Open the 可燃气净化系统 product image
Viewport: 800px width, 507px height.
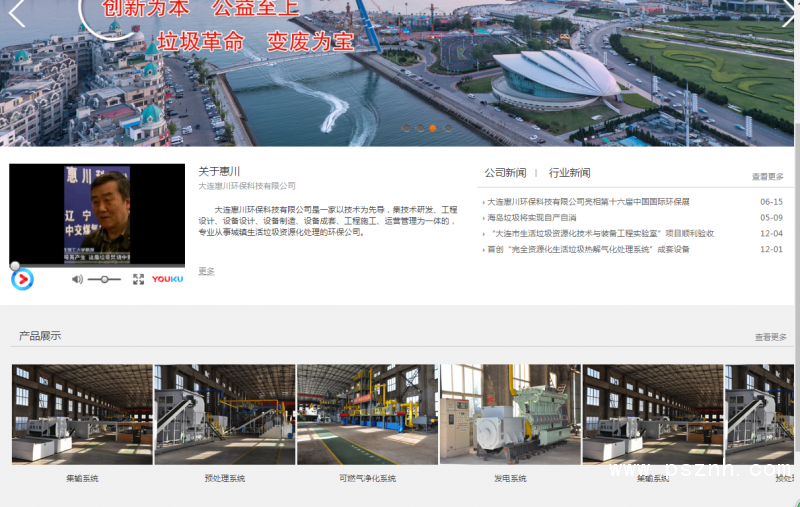tap(367, 414)
